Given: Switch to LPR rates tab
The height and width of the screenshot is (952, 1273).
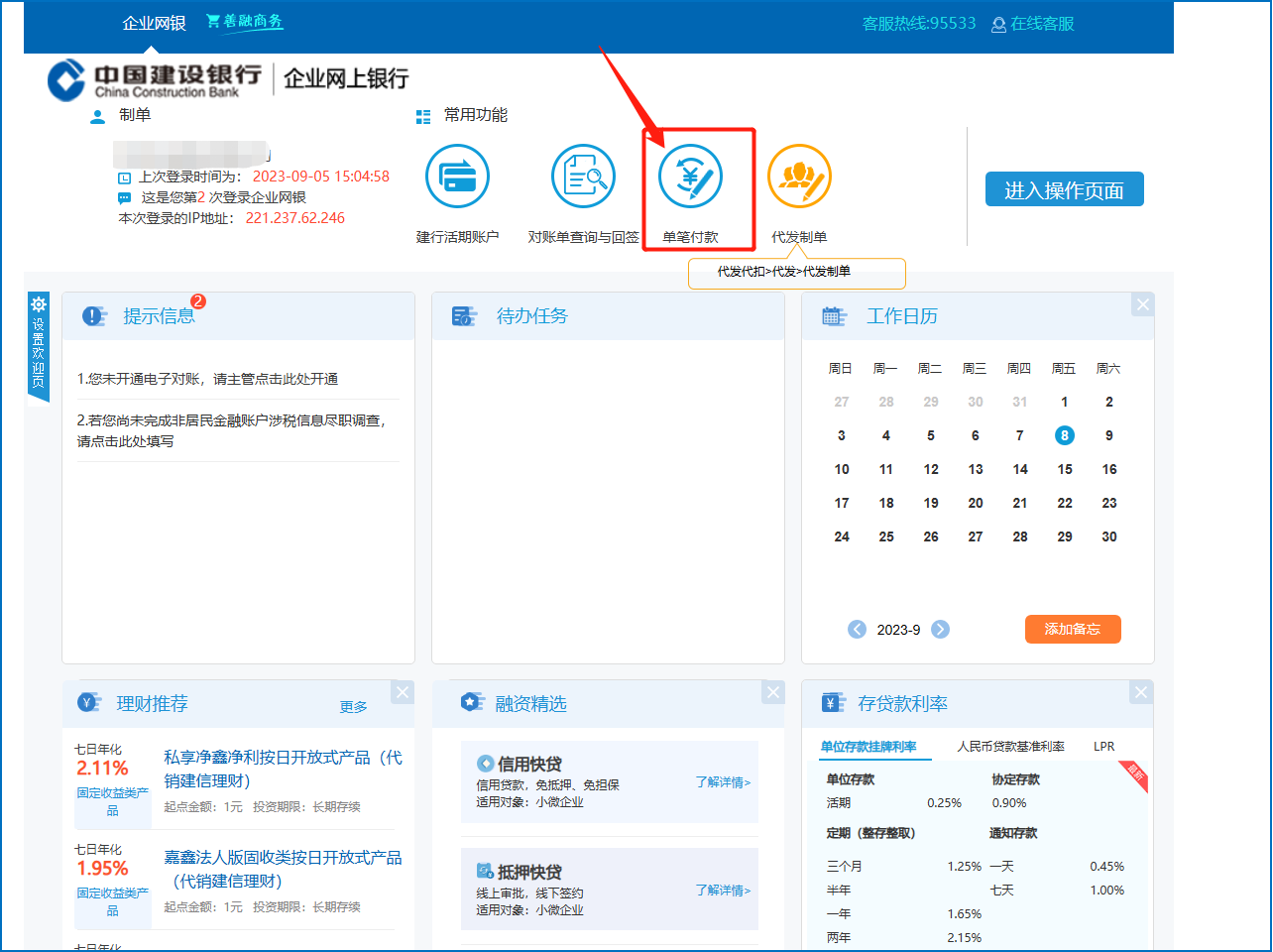Looking at the screenshot, I should tap(1103, 747).
